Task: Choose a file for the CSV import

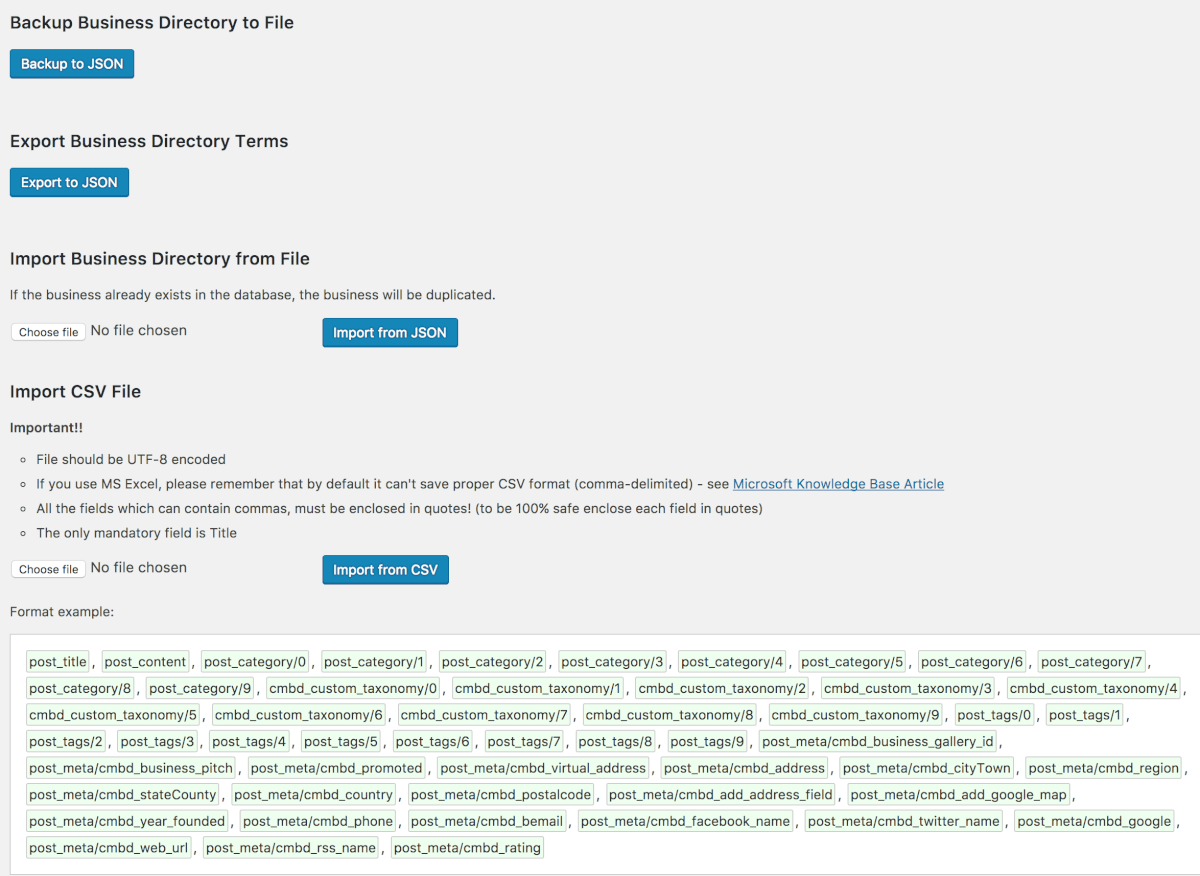Action: pos(48,569)
